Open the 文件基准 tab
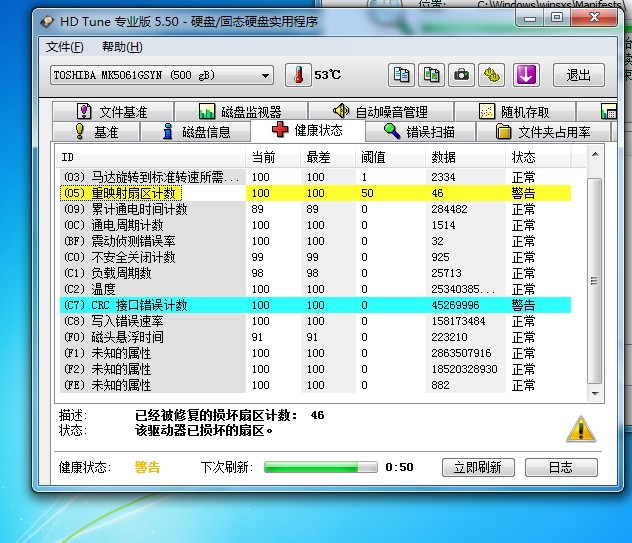This screenshot has width=632, height=543. click(113, 111)
